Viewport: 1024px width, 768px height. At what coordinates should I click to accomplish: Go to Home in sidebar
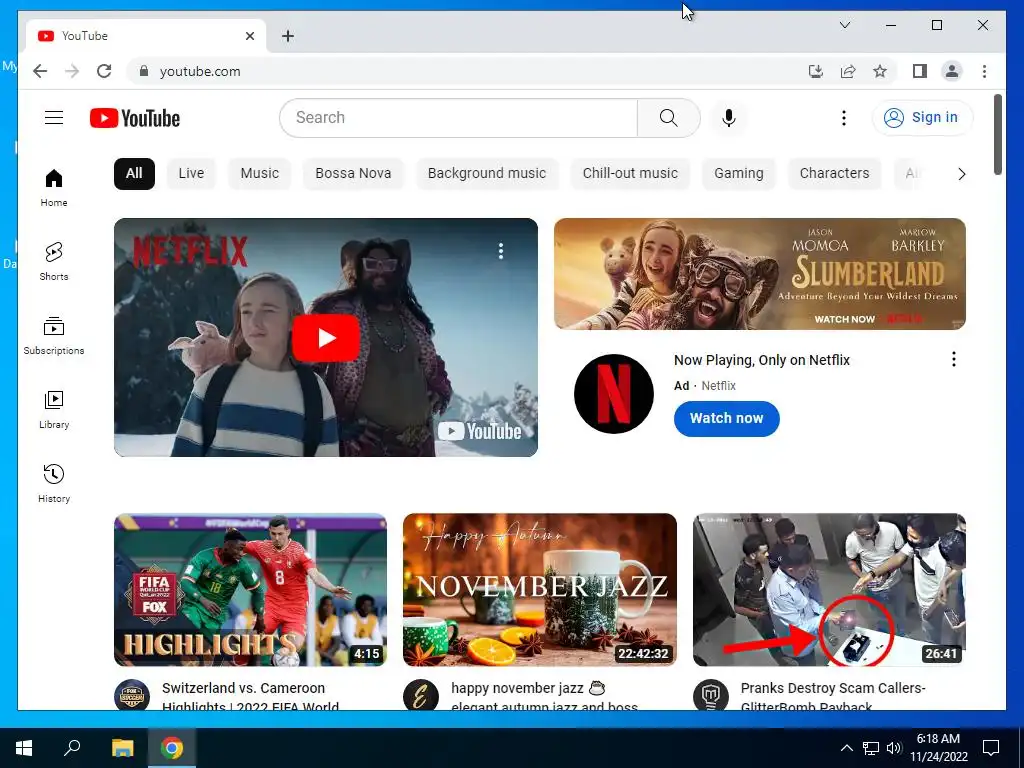pyautogui.click(x=54, y=188)
